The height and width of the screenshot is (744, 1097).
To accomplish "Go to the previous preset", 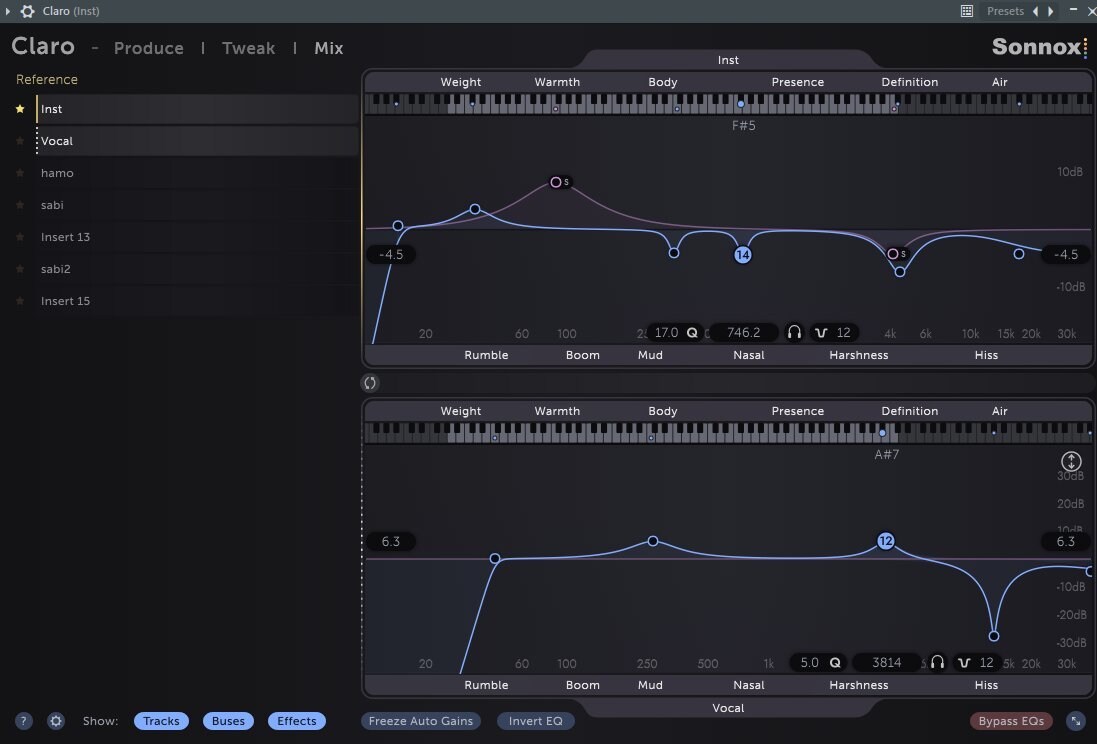I will (x=1035, y=11).
